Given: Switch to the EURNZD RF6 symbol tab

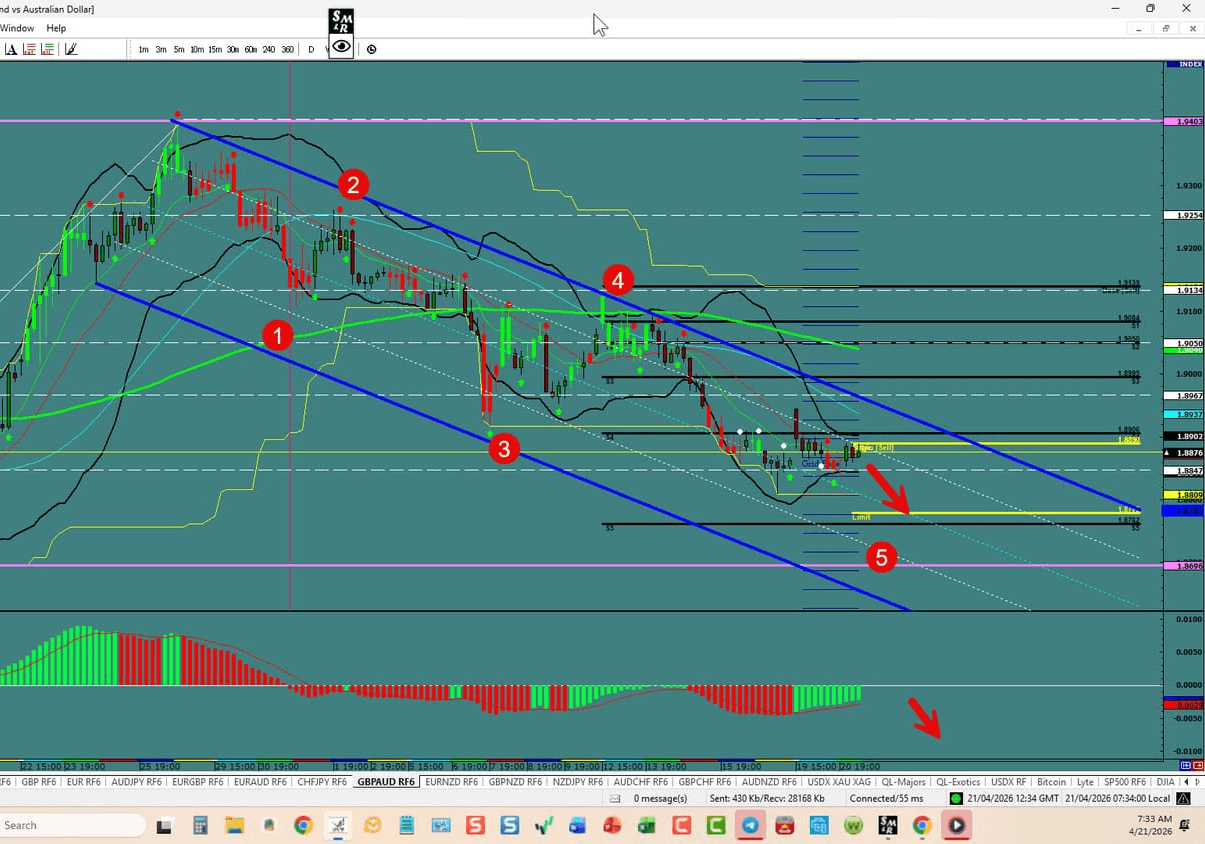Looking at the screenshot, I should point(450,782).
